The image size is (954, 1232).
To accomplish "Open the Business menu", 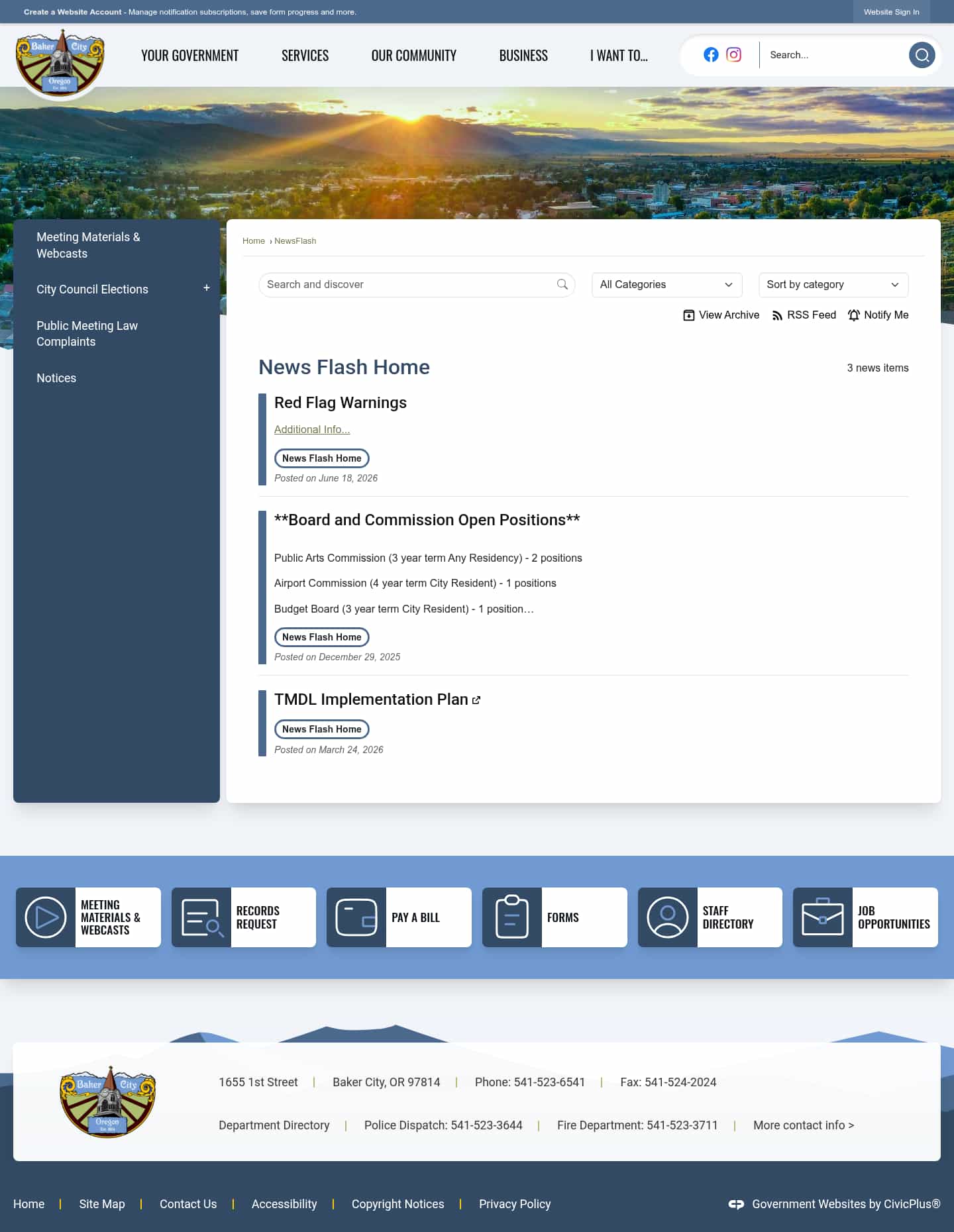I will 523,56.
